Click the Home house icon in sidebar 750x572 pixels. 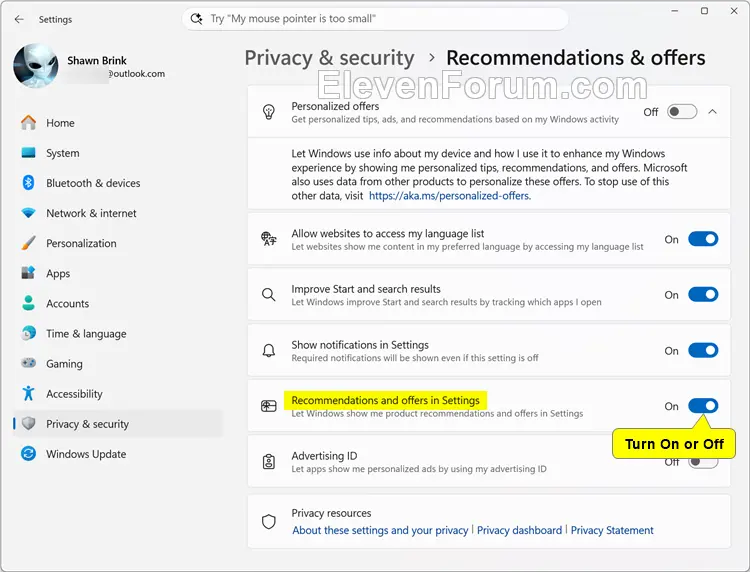pos(29,122)
